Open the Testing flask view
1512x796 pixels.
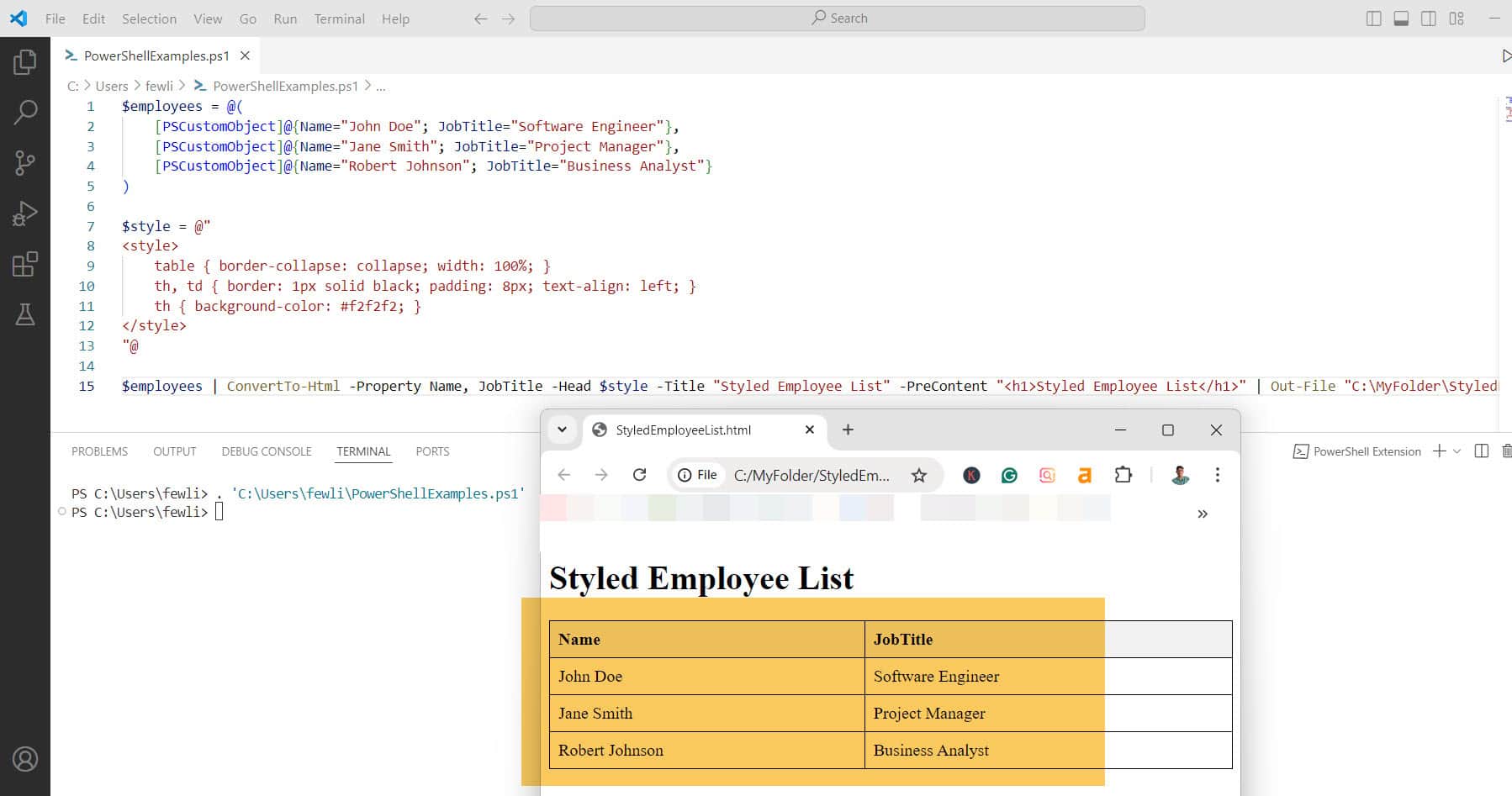pyautogui.click(x=25, y=315)
